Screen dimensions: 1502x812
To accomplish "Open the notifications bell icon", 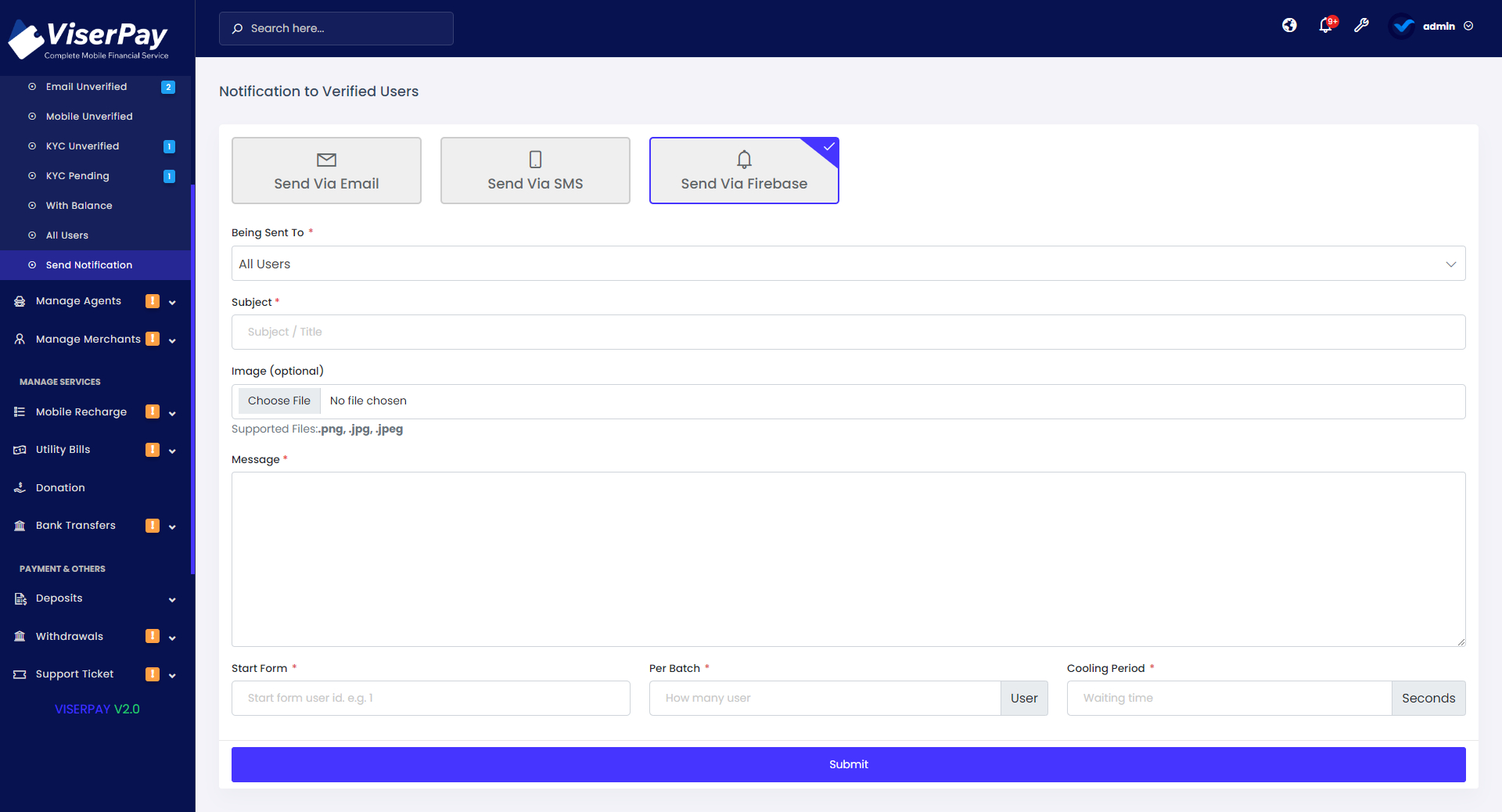I will (1324, 26).
